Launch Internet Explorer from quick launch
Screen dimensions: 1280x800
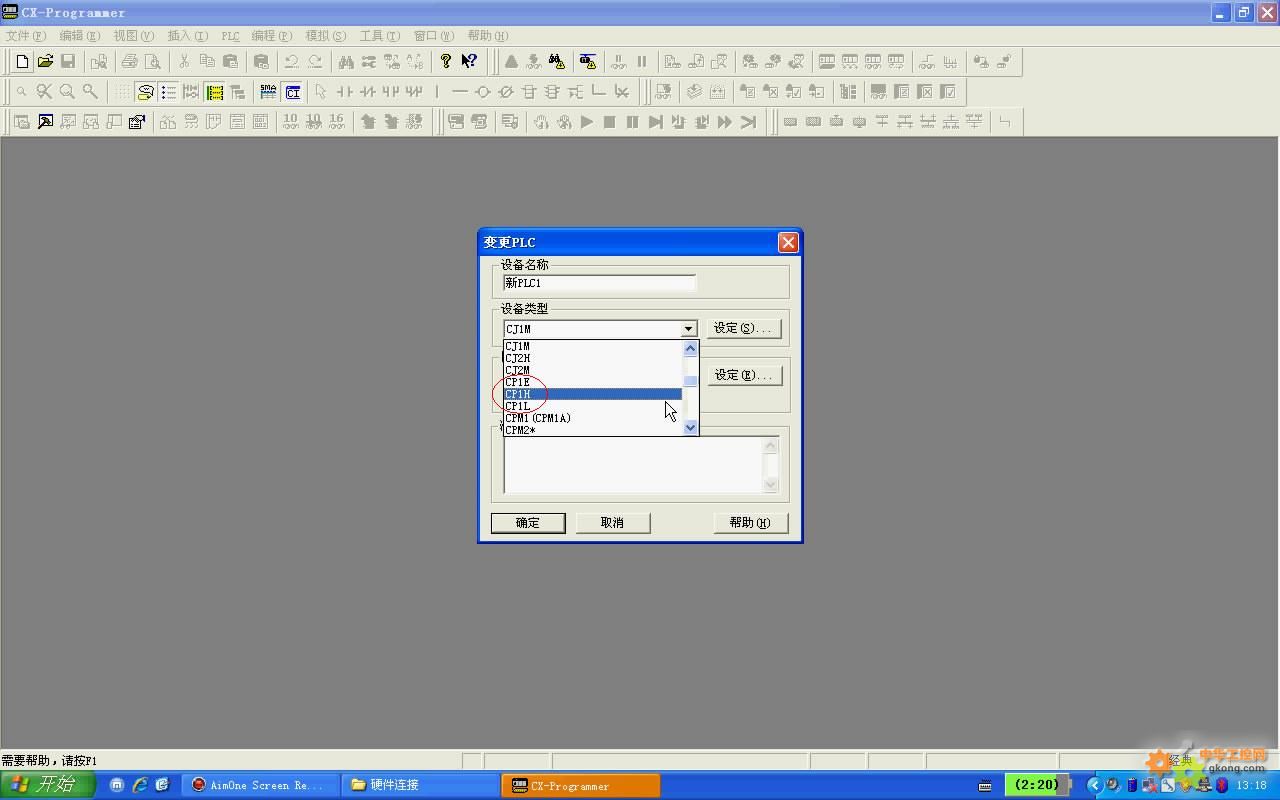coord(140,785)
